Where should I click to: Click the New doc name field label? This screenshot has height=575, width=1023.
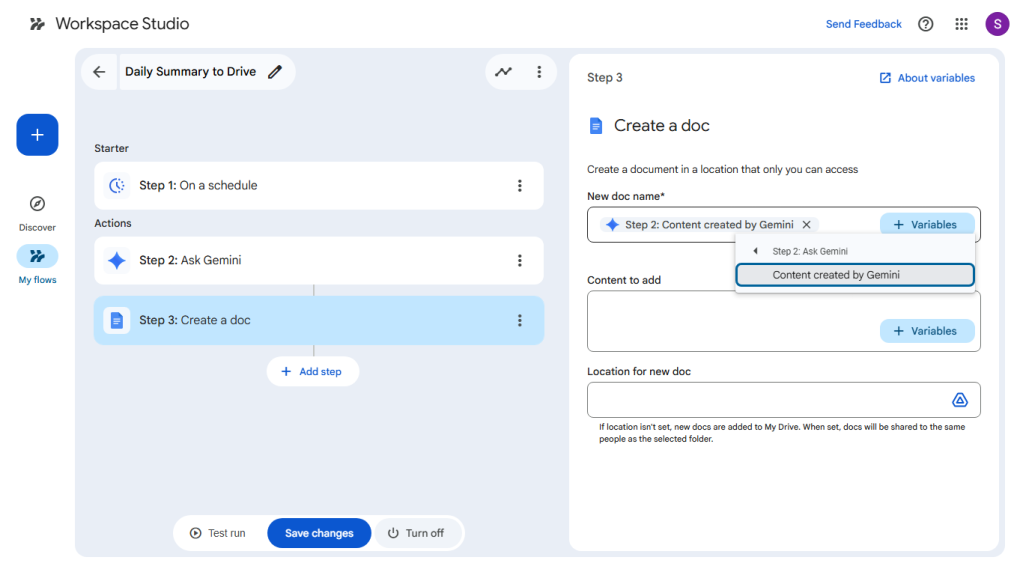626,196
